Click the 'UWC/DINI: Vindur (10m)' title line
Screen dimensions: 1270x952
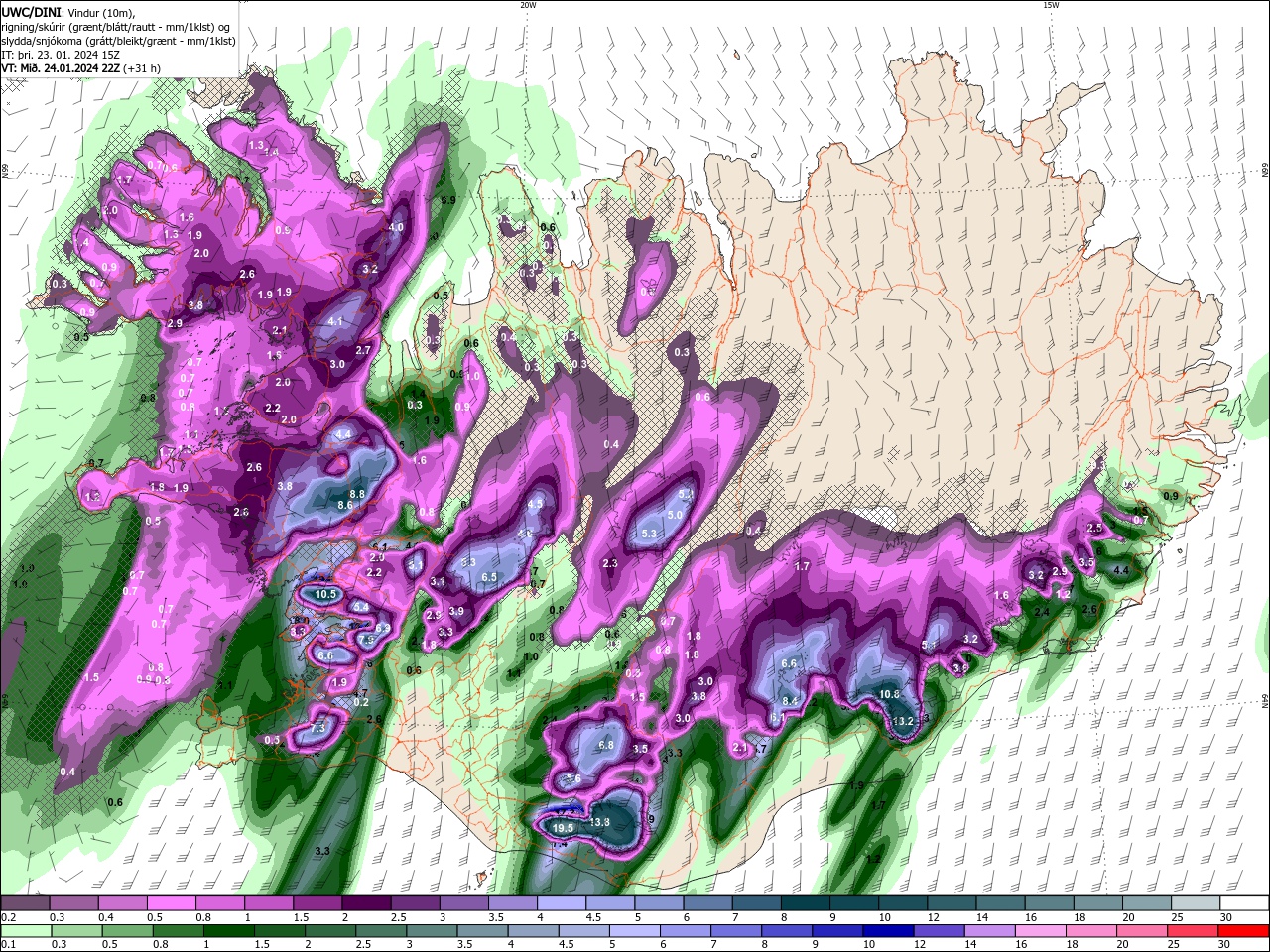coord(67,12)
